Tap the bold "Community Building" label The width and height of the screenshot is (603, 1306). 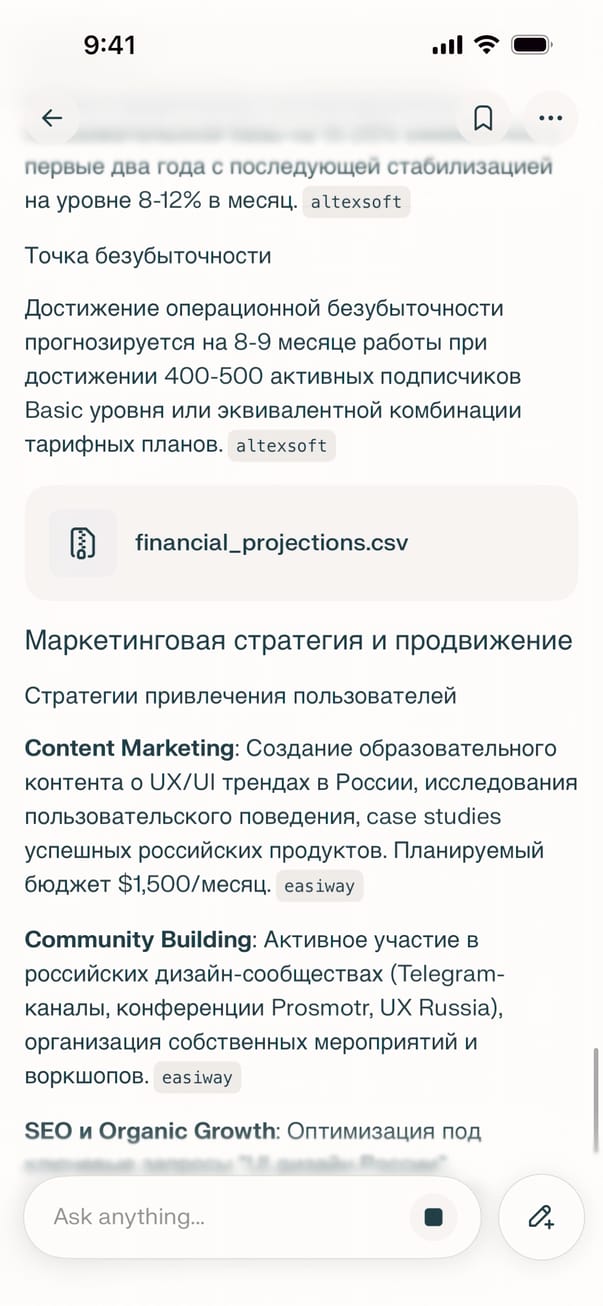pyautogui.click(x=137, y=940)
